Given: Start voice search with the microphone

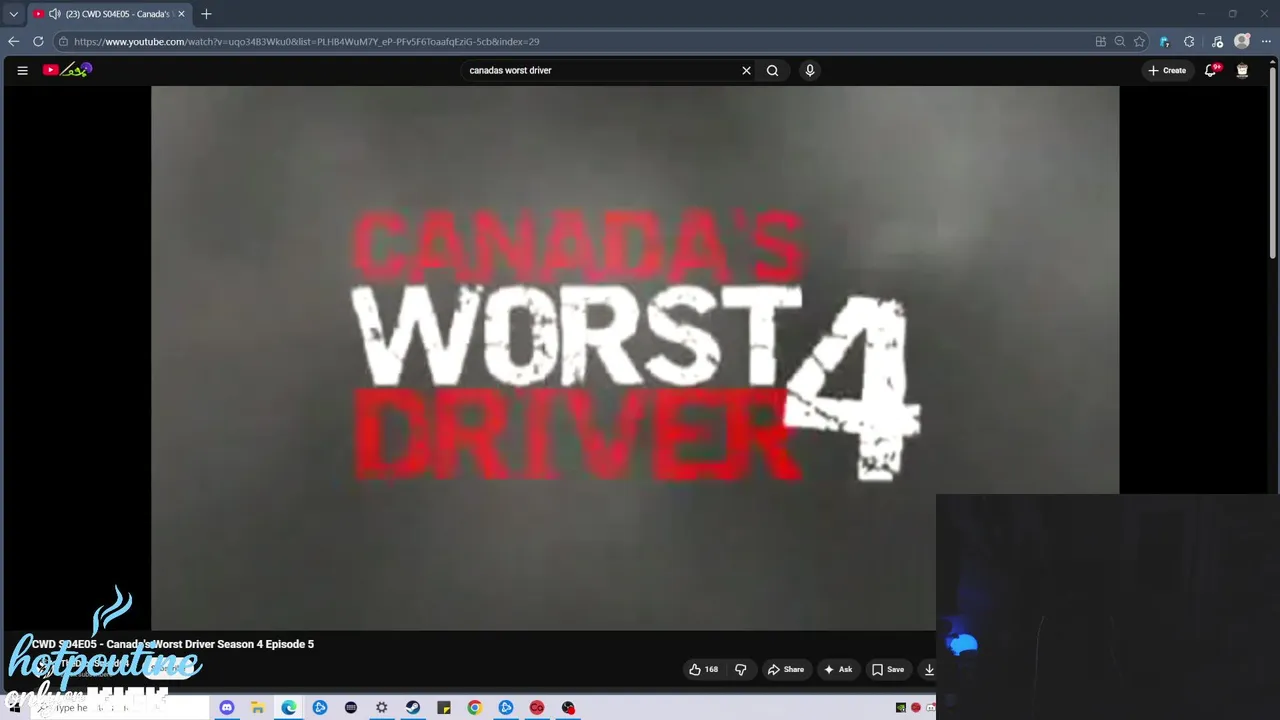Looking at the screenshot, I should point(810,70).
